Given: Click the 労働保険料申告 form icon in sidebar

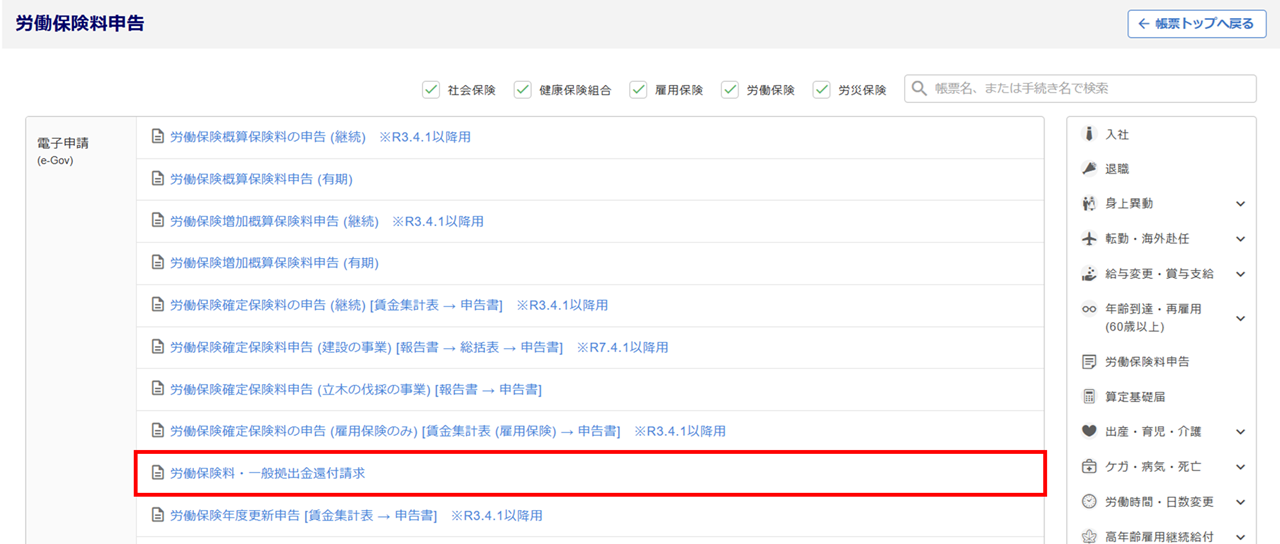Looking at the screenshot, I should click(1090, 362).
